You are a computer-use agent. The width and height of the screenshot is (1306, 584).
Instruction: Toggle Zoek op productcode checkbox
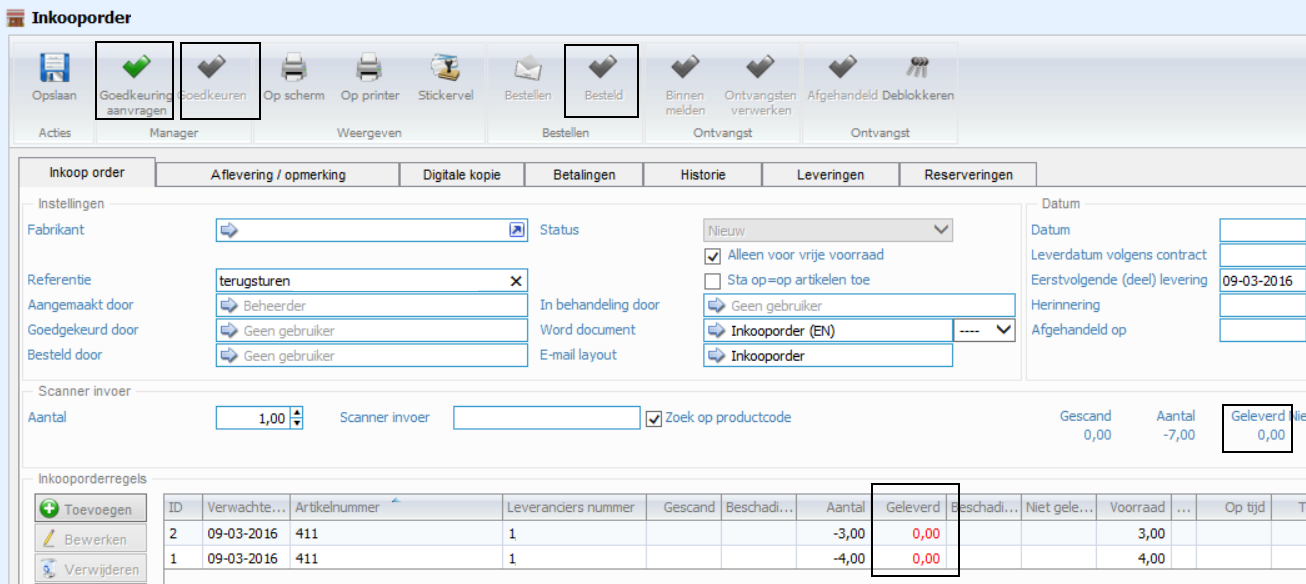[655, 418]
